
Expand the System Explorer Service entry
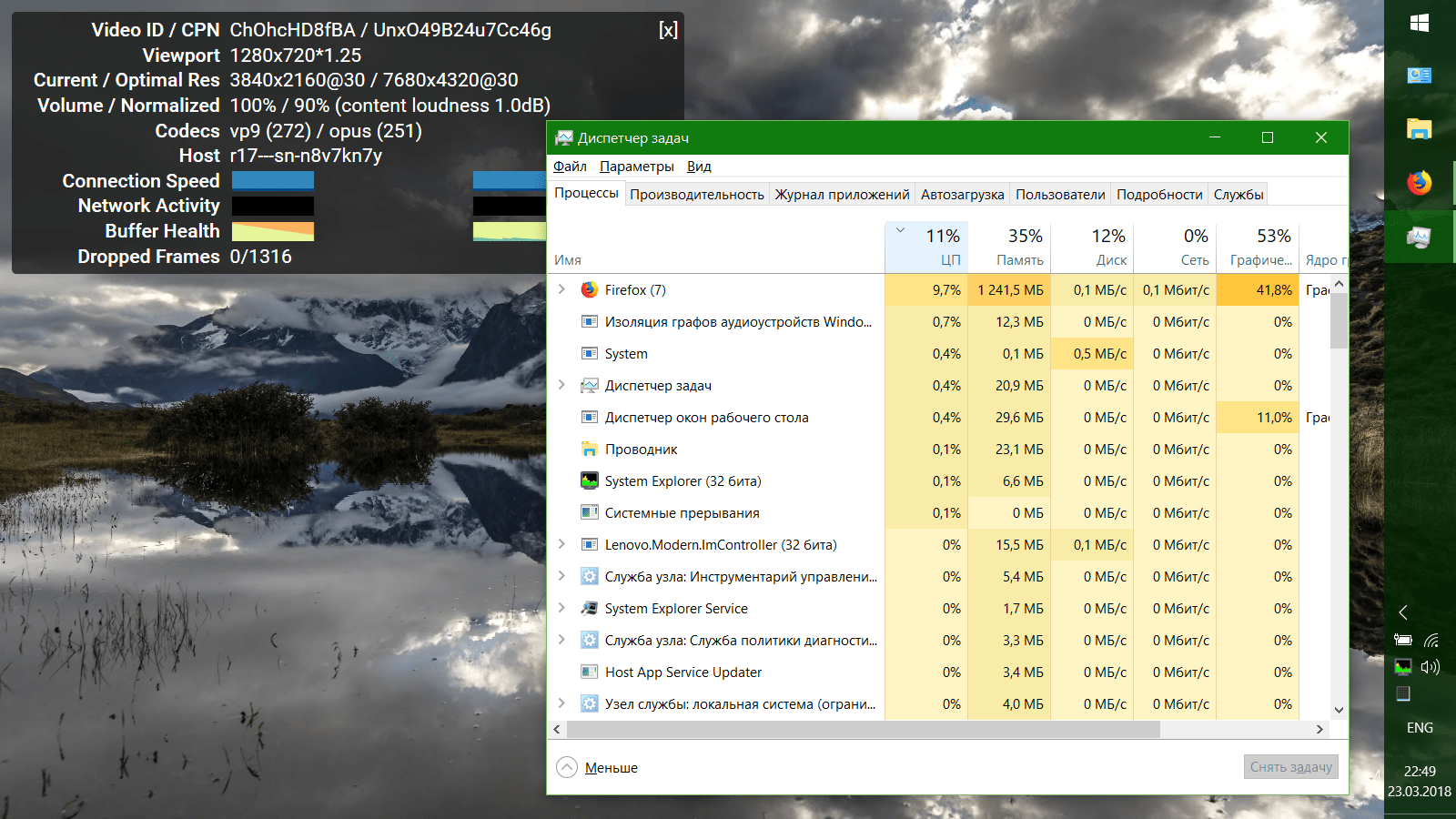pyautogui.click(x=561, y=608)
